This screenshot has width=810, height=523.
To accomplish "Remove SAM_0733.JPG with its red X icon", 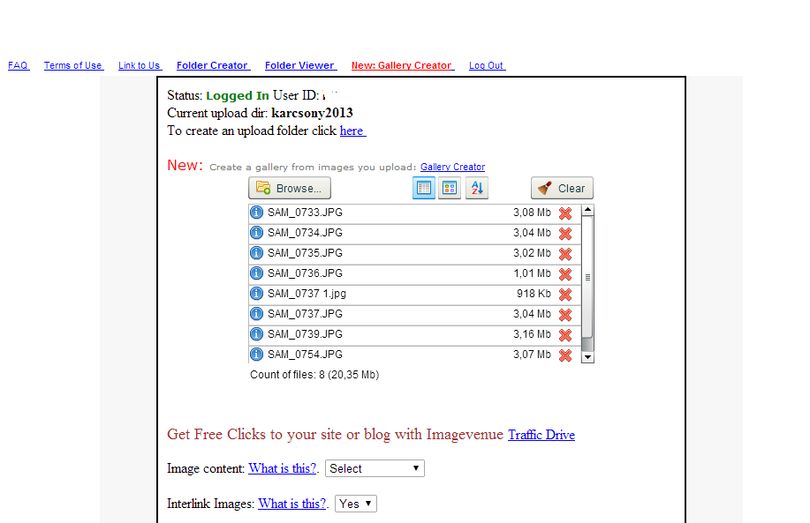I will (565, 213).
